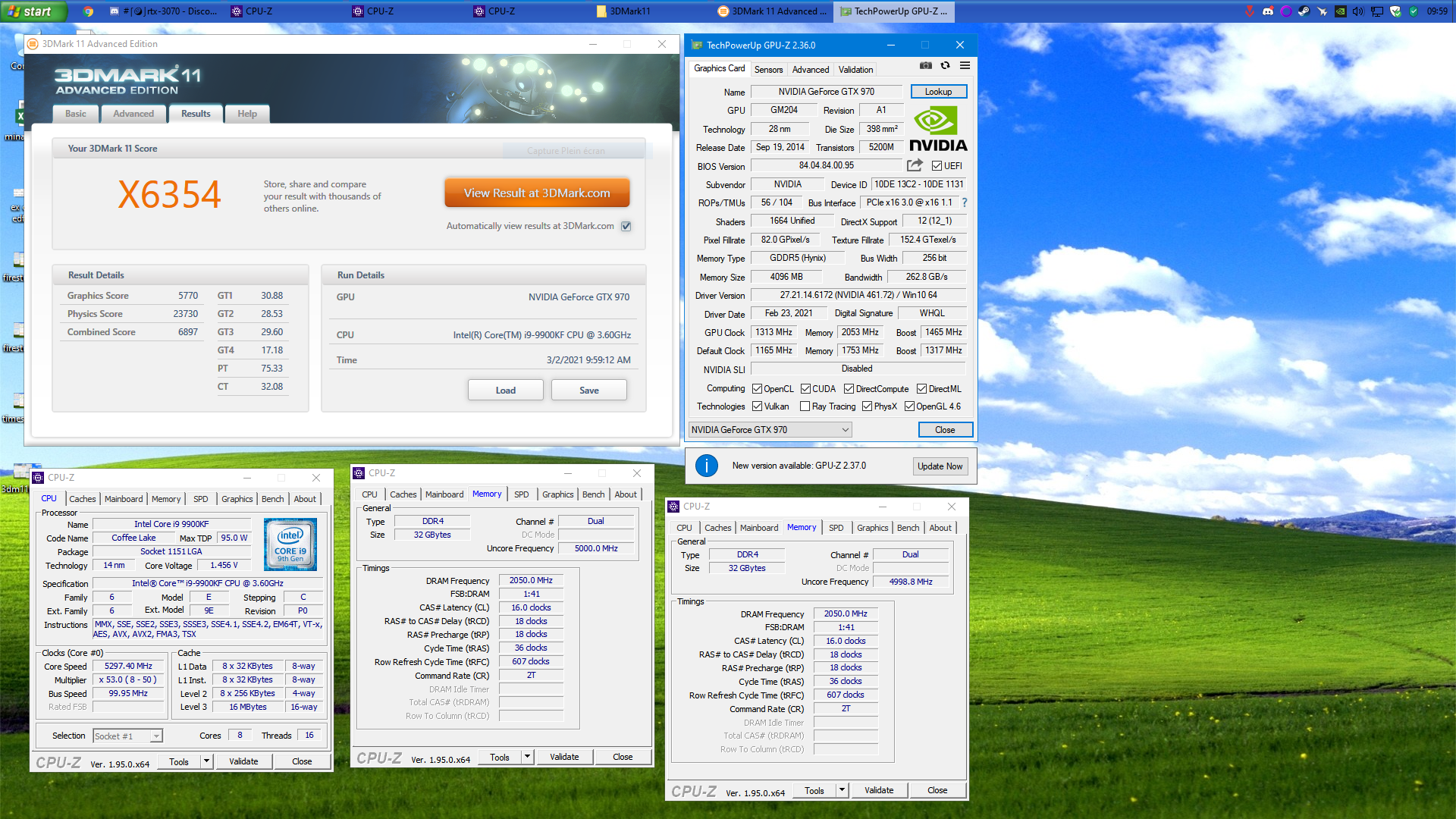
Task: Open Bench tab in right CPU-Z window
Action: [908, 528]
